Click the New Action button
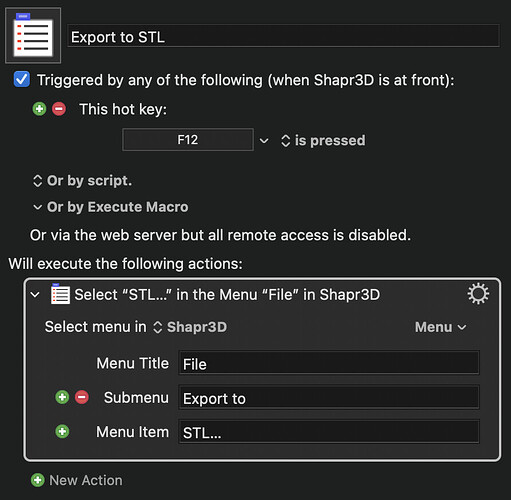 click(x=77, y=480)
